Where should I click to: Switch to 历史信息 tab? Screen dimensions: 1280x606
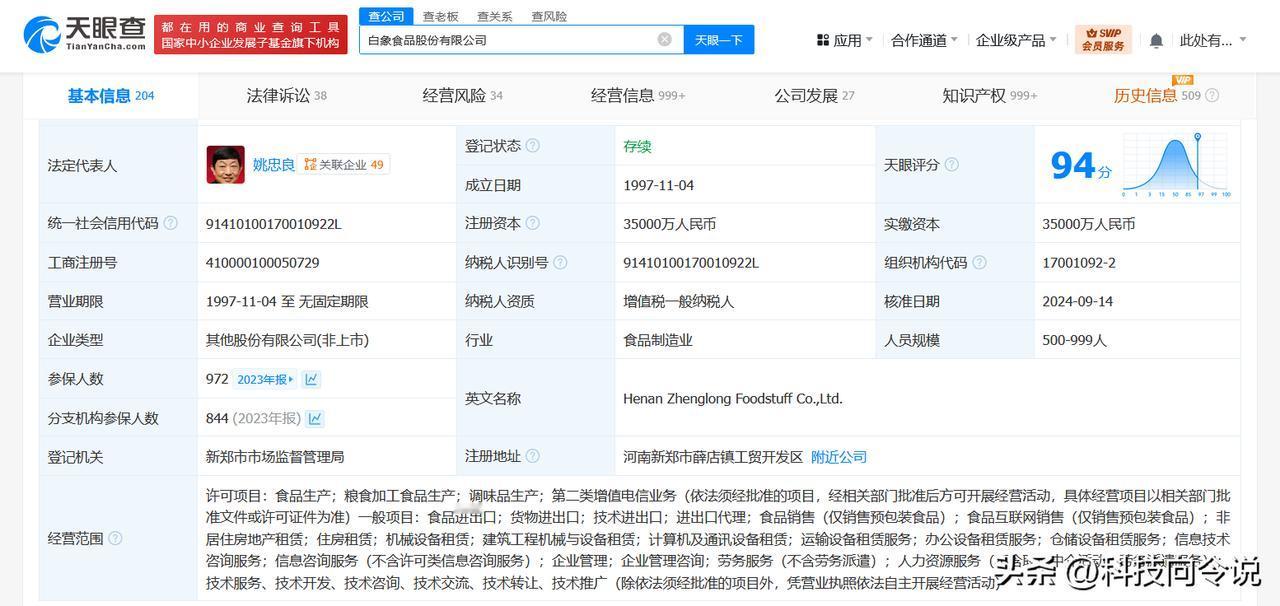point(1156,96)
